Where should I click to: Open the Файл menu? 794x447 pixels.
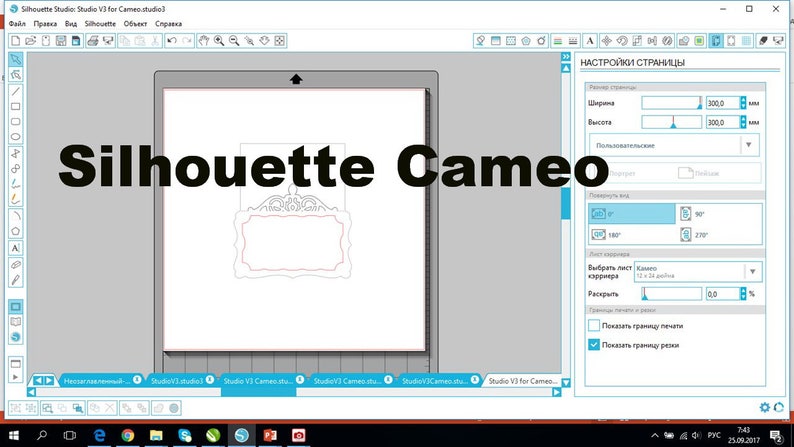click(17, 24)
